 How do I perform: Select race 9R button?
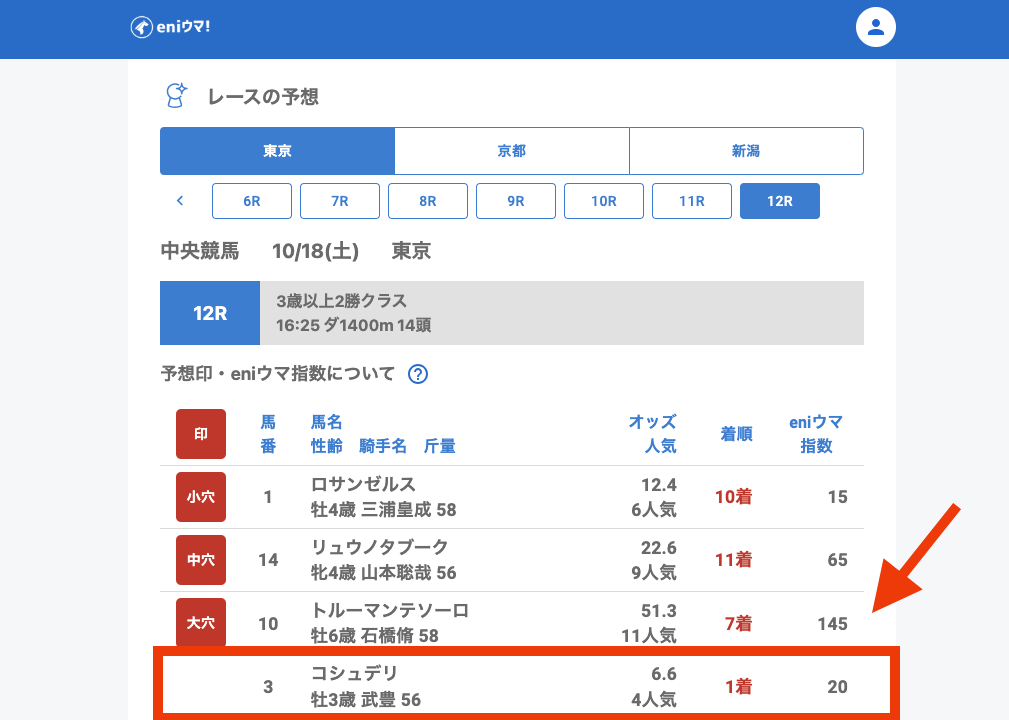click(x=516, y=201)
